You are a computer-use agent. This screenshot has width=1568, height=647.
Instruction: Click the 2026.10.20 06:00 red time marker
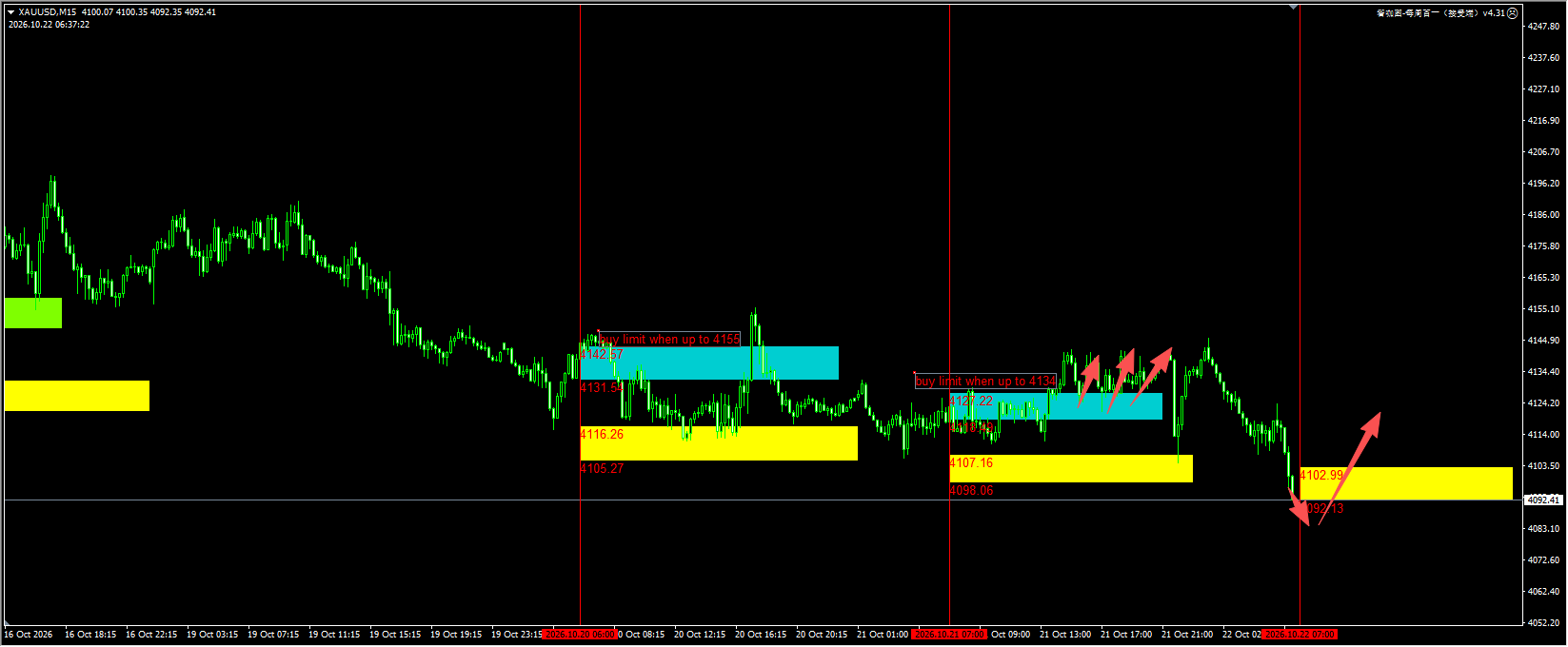(581, 635)
